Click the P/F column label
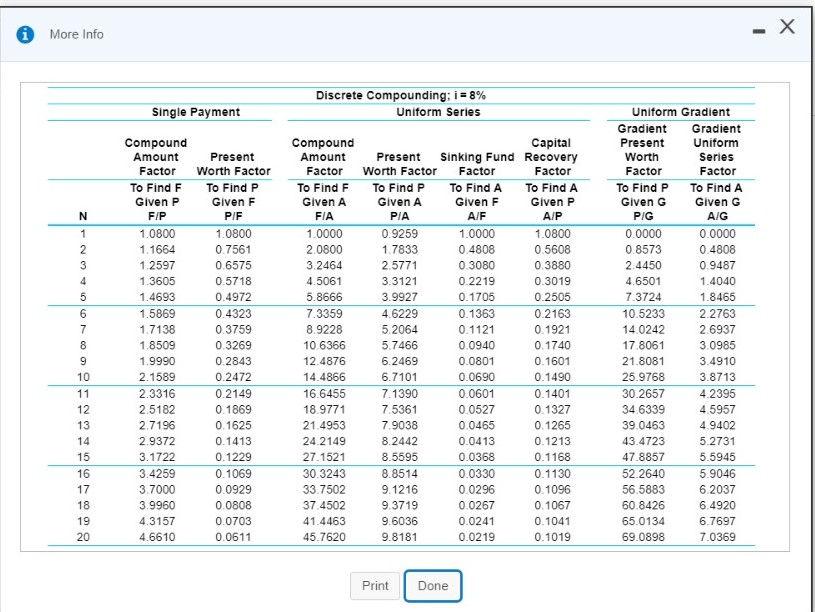Viewport: 815px width, 612px height. click(x=233, y=216)
